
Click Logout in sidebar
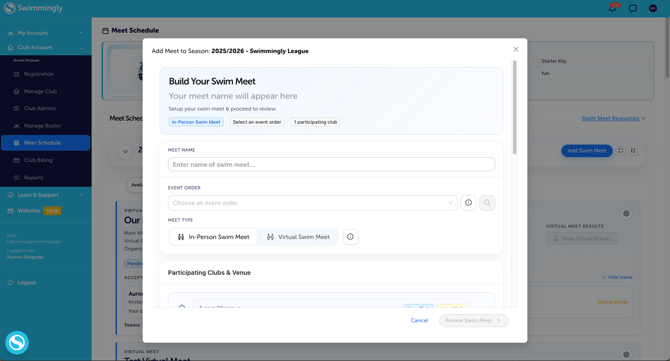(x=22, y=282)
